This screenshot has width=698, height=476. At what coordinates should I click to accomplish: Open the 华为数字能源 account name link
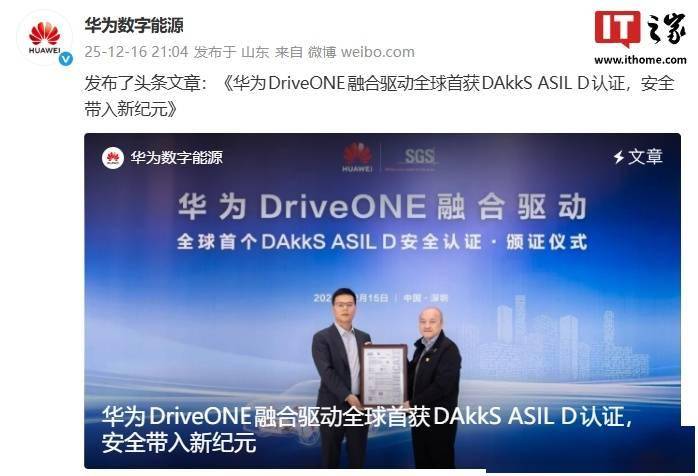(x=134, y=25)
